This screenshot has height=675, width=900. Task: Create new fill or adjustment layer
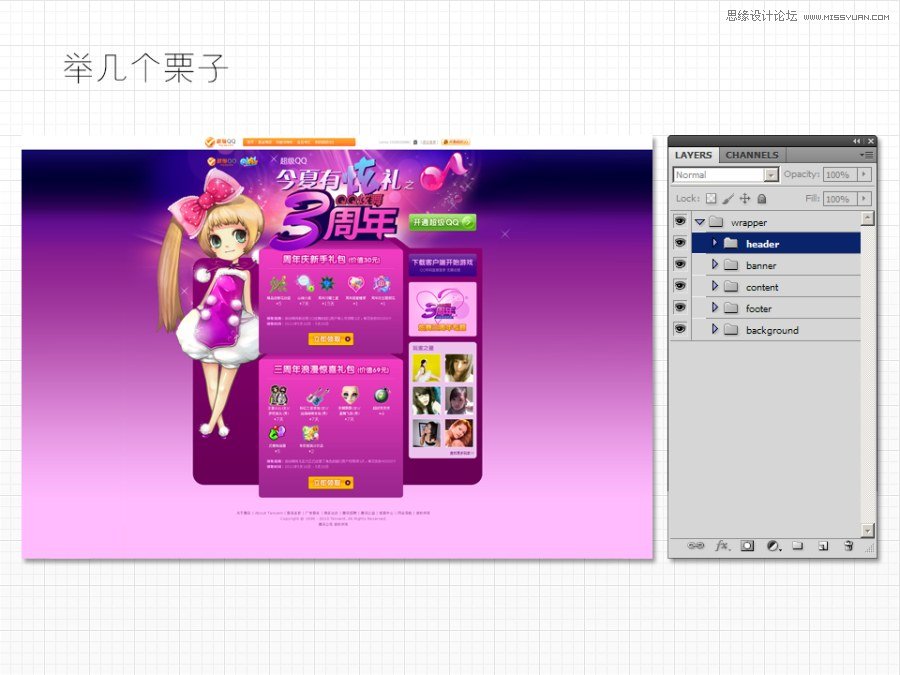click(774, 546)
